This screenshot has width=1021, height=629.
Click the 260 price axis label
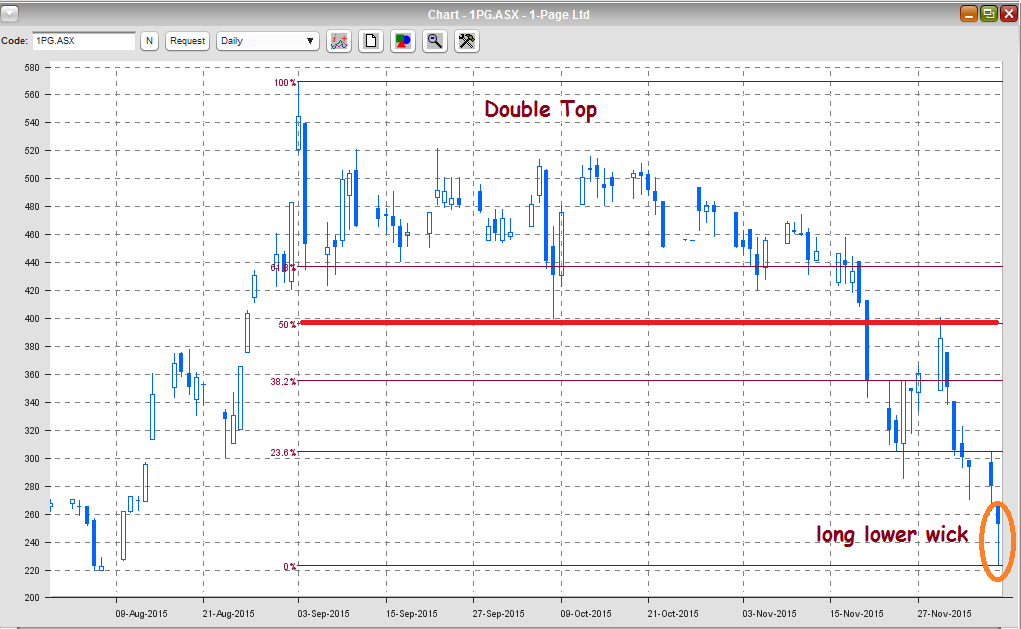32,515
